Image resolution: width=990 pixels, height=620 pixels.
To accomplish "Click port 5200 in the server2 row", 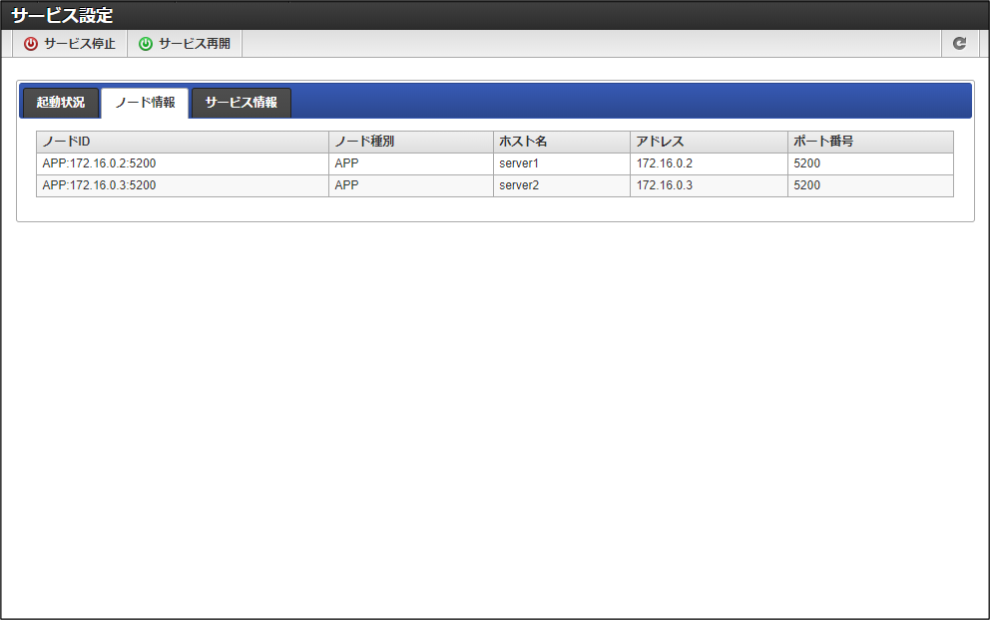I will pyautogui.click(x=871, y=186).
